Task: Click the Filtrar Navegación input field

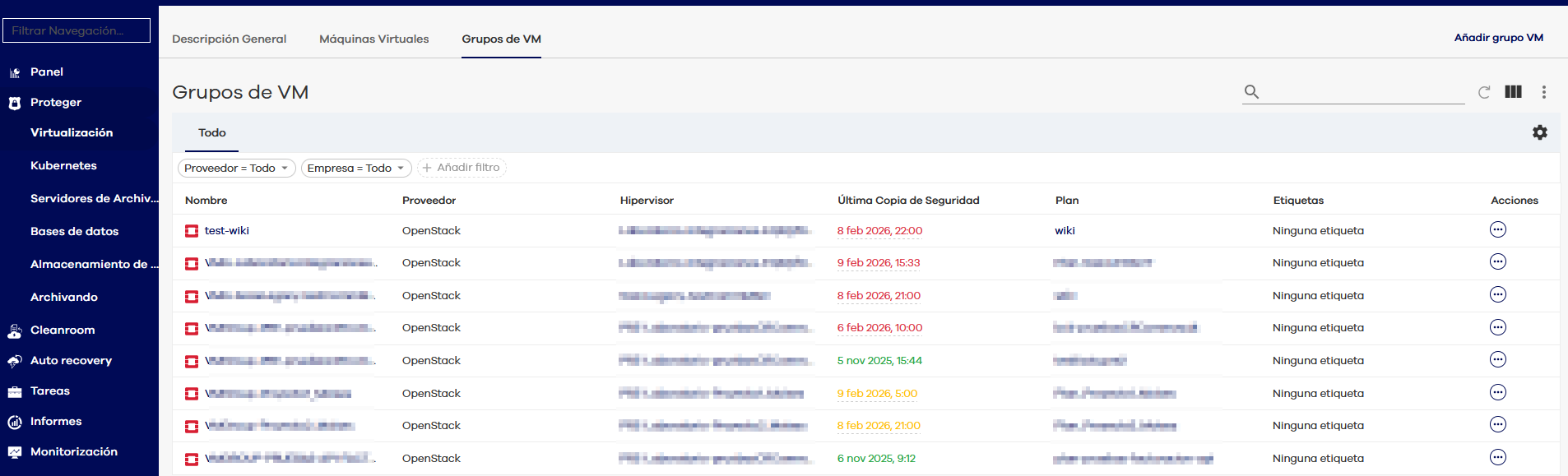Action: tap(77, 30)
